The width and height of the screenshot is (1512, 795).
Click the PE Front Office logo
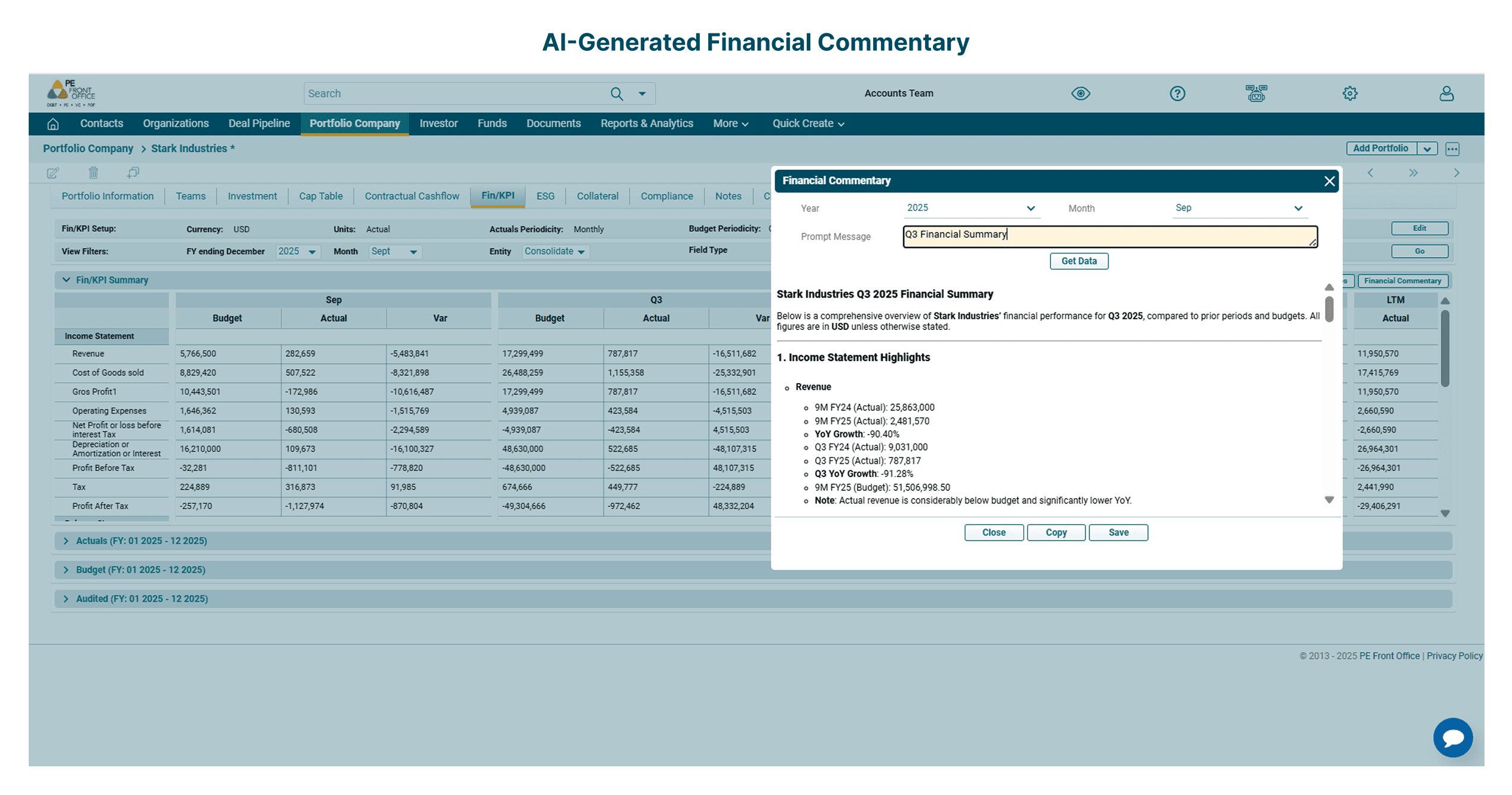pyautogui.click(x=71, y=93)
